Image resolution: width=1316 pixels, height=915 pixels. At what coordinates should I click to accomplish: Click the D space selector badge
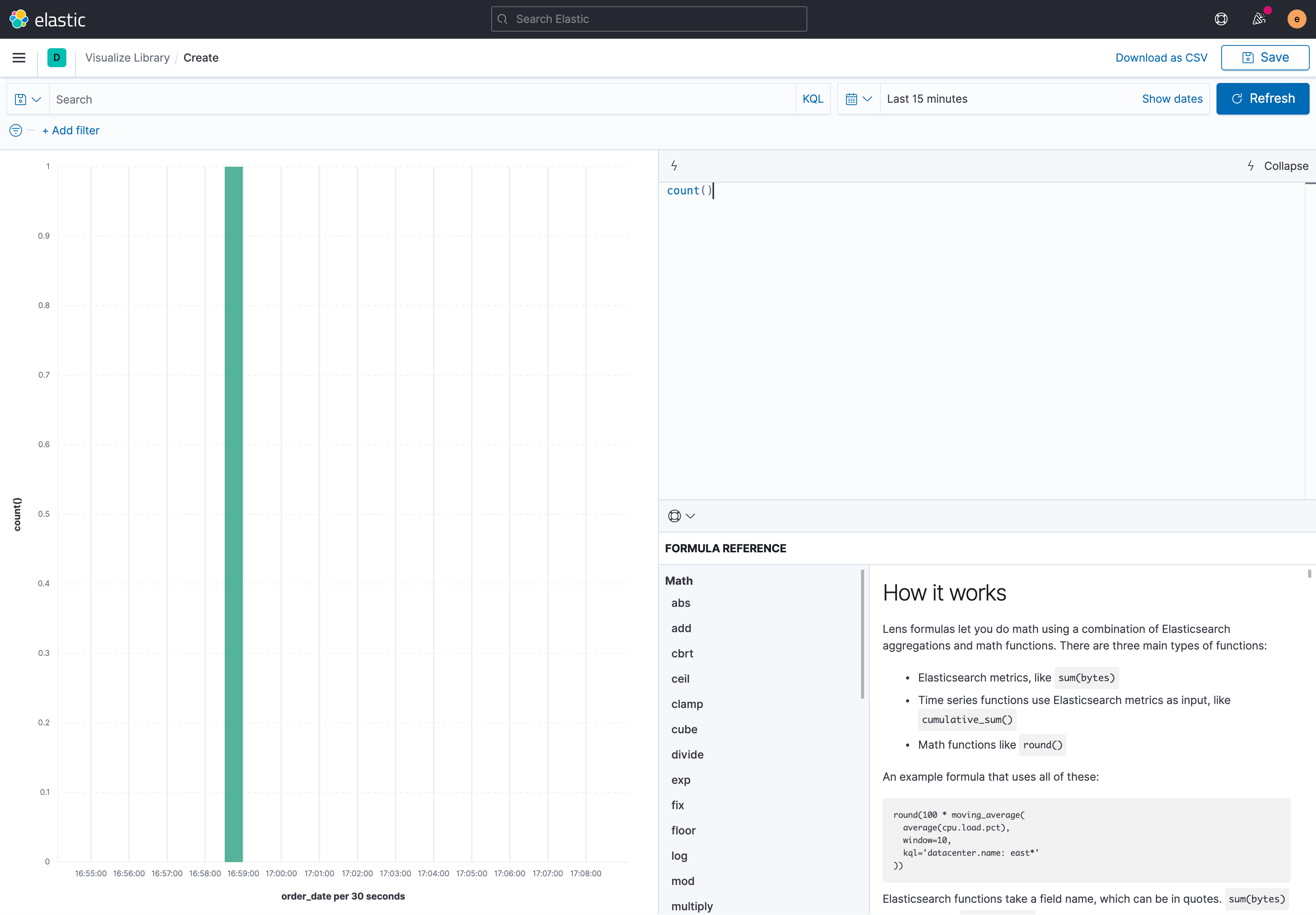click(57, 57)
